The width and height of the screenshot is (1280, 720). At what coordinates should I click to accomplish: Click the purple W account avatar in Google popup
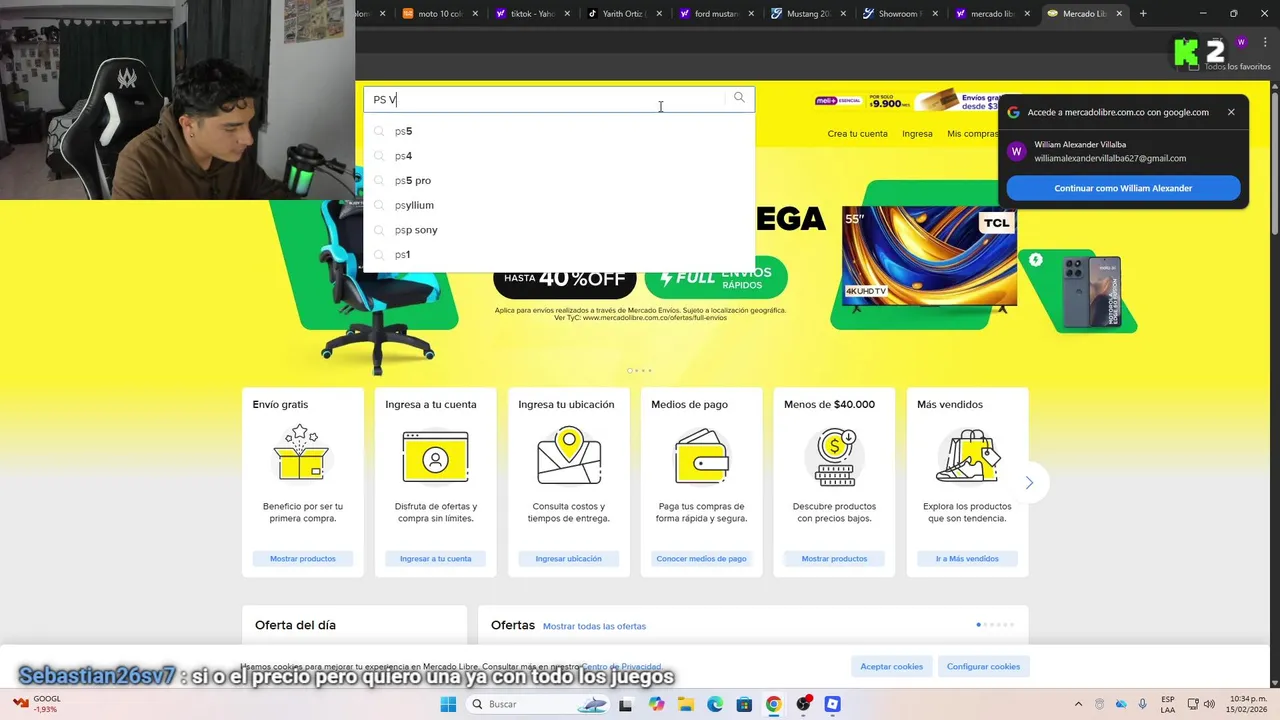(1017, 151)
